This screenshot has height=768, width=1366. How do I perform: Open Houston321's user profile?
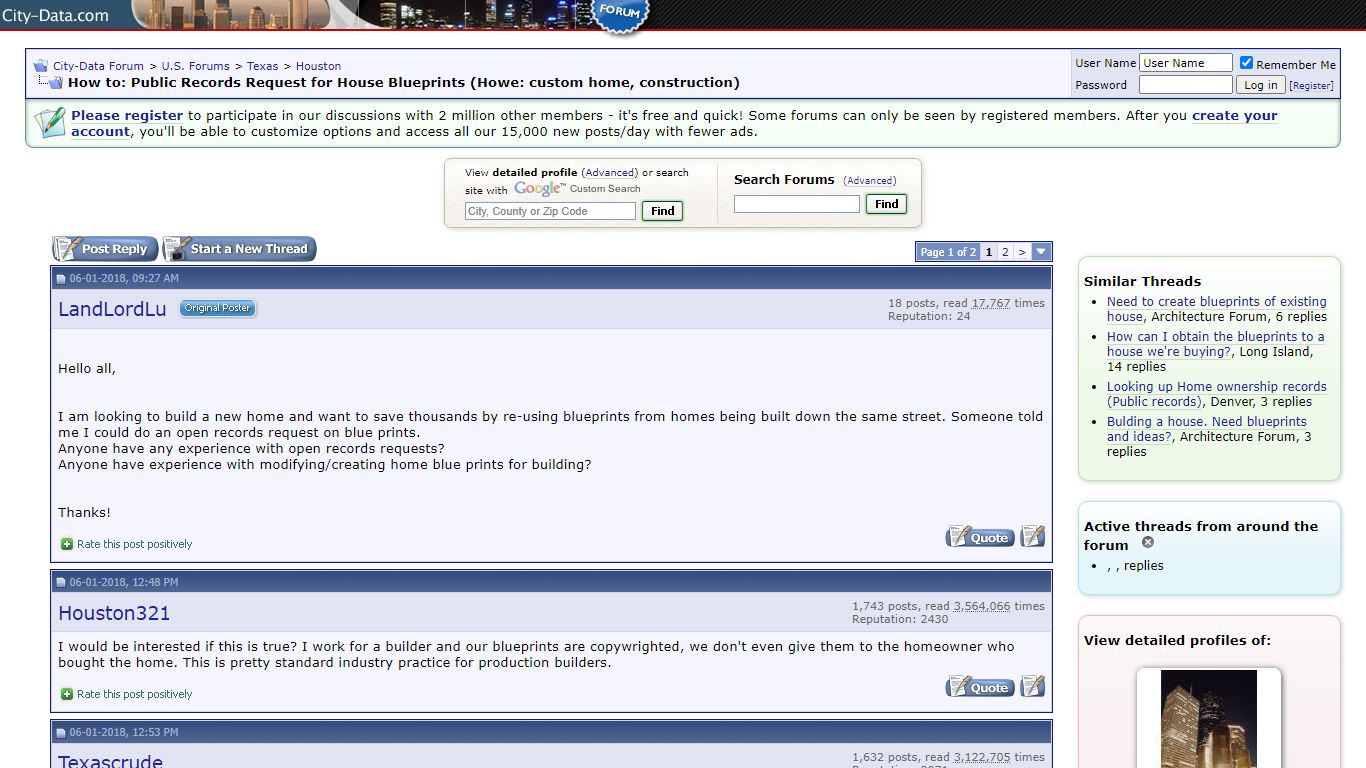click(114, 613)
